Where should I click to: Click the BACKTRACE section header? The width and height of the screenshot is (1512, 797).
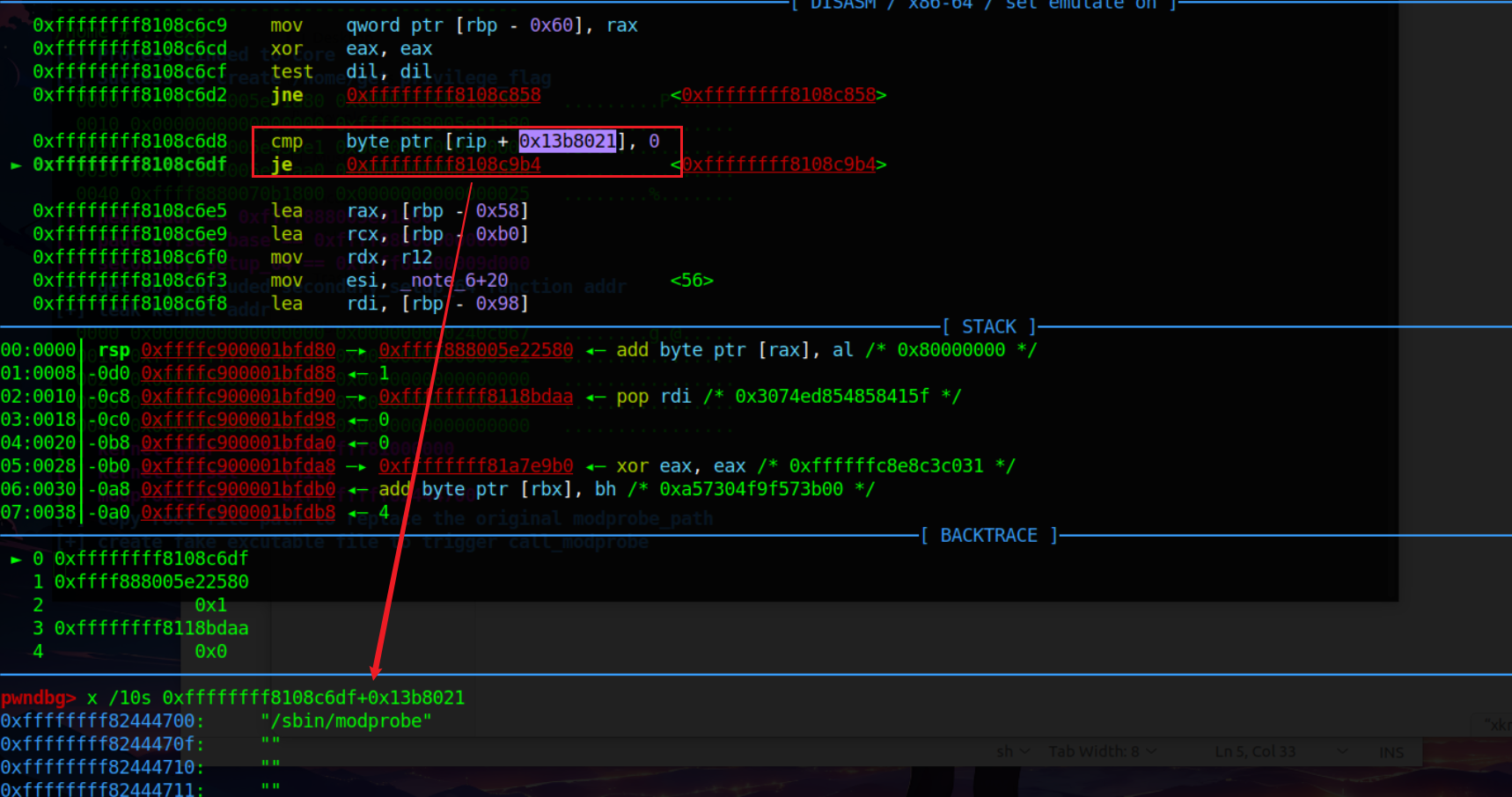coord(989,535)
